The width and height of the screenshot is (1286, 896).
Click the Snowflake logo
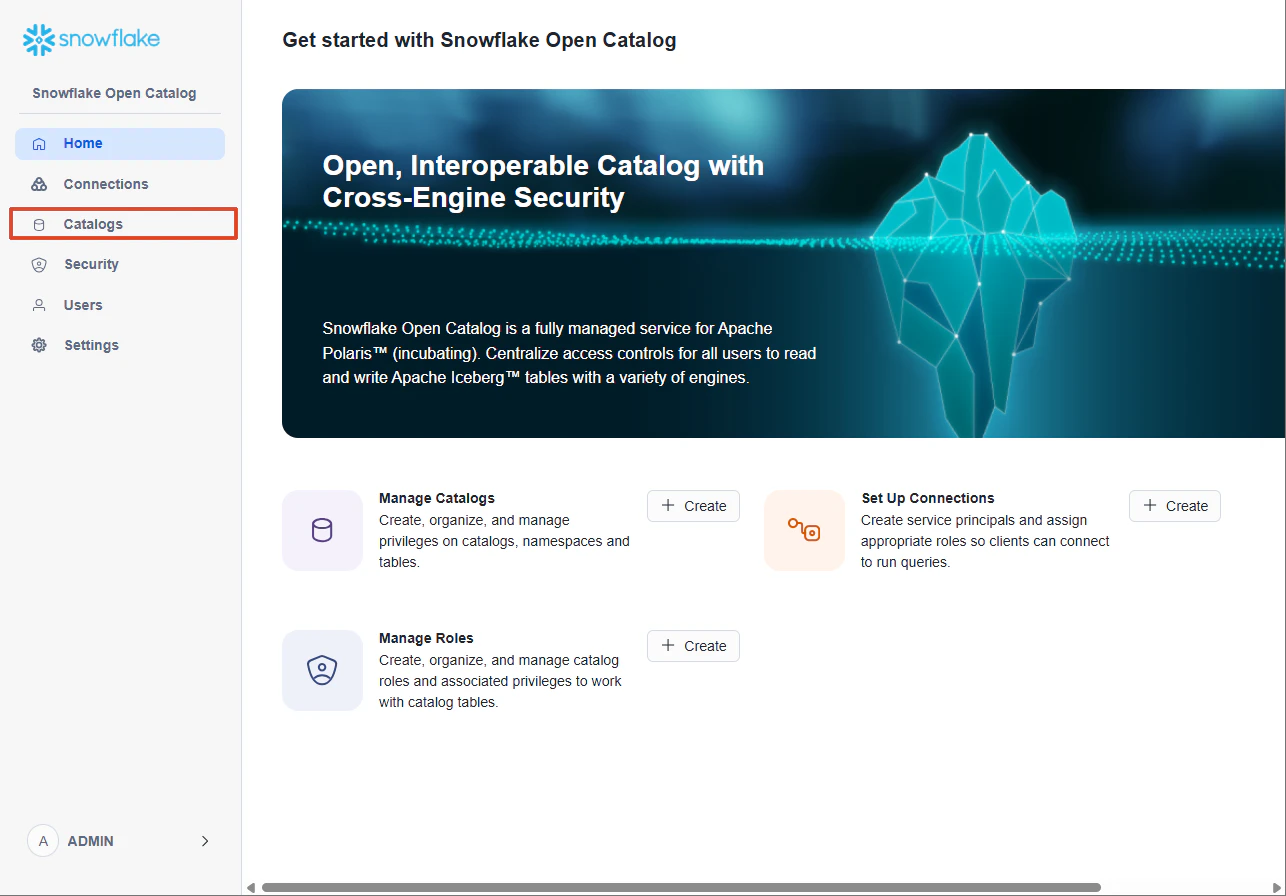[91, 39]
